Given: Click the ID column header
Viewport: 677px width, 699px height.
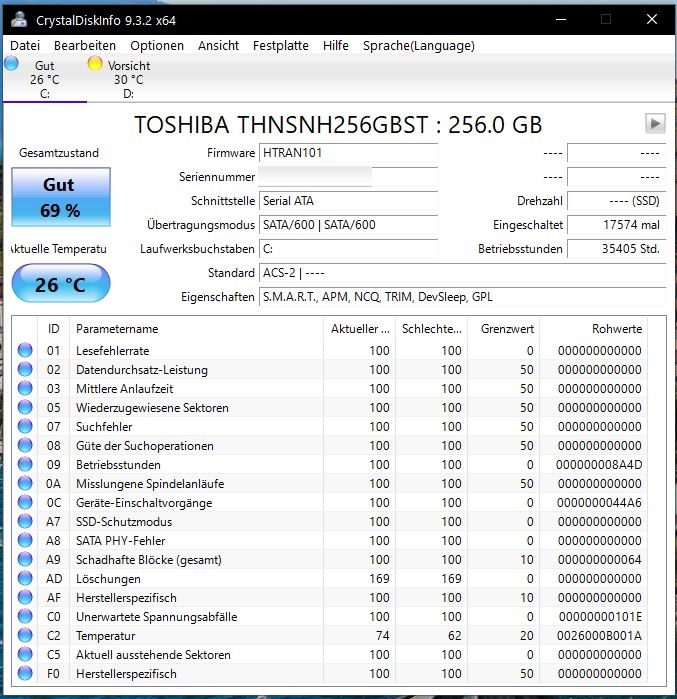Looking at the screenshot, I should (x=53, y=329).
